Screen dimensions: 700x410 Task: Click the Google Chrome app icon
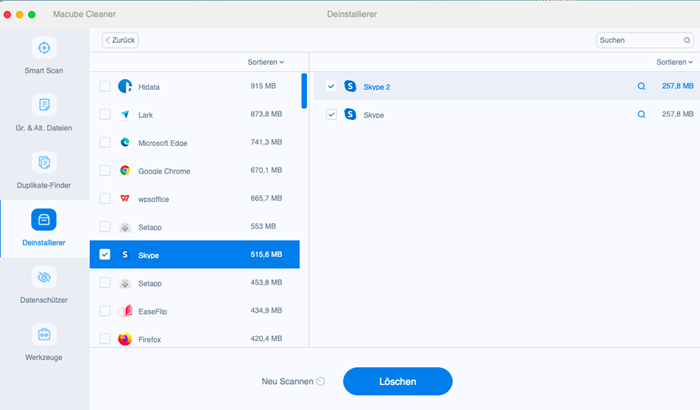tap(125, 171)
